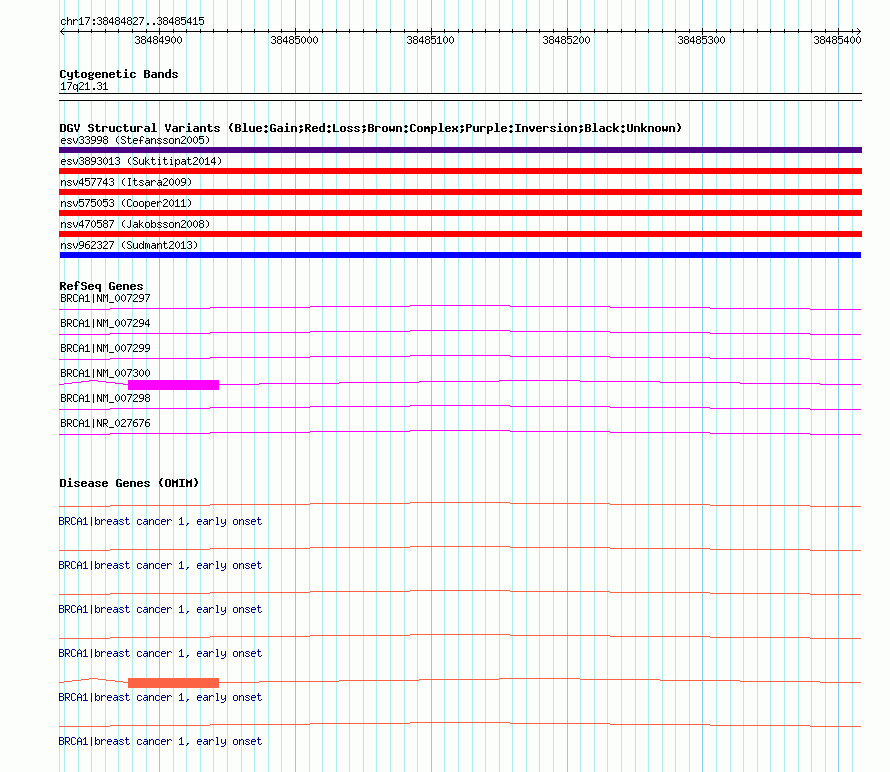Open the nsv470587 (Jakobsson2008) variant label
The image size is (890, 772).
135,224
